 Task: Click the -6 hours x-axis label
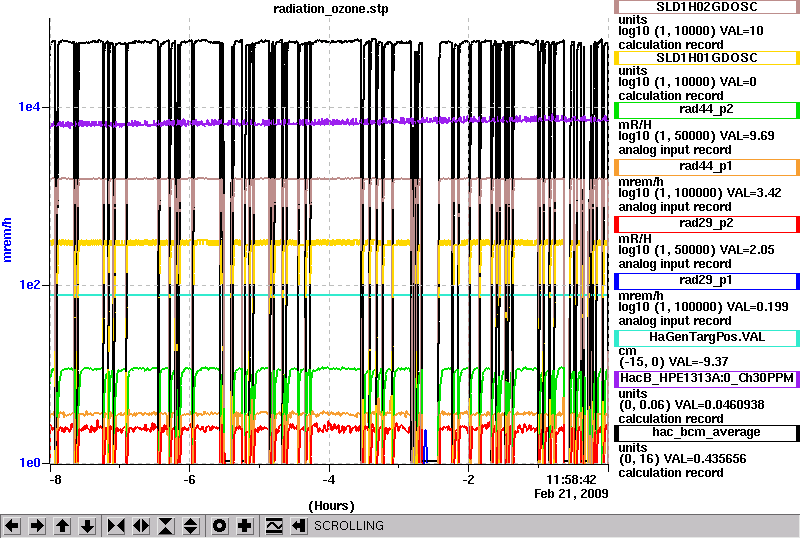point(189,480)
